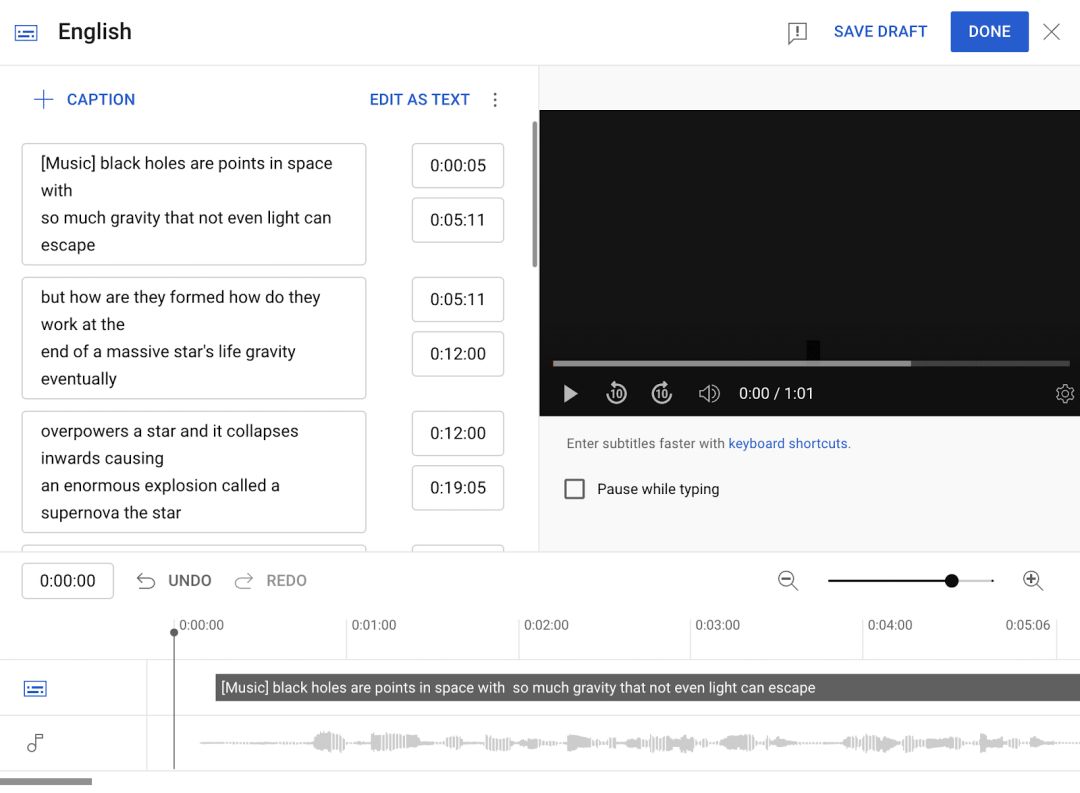Edit the 'but how are they formed' caption
1080x793 pixels.
click(194, 338)
